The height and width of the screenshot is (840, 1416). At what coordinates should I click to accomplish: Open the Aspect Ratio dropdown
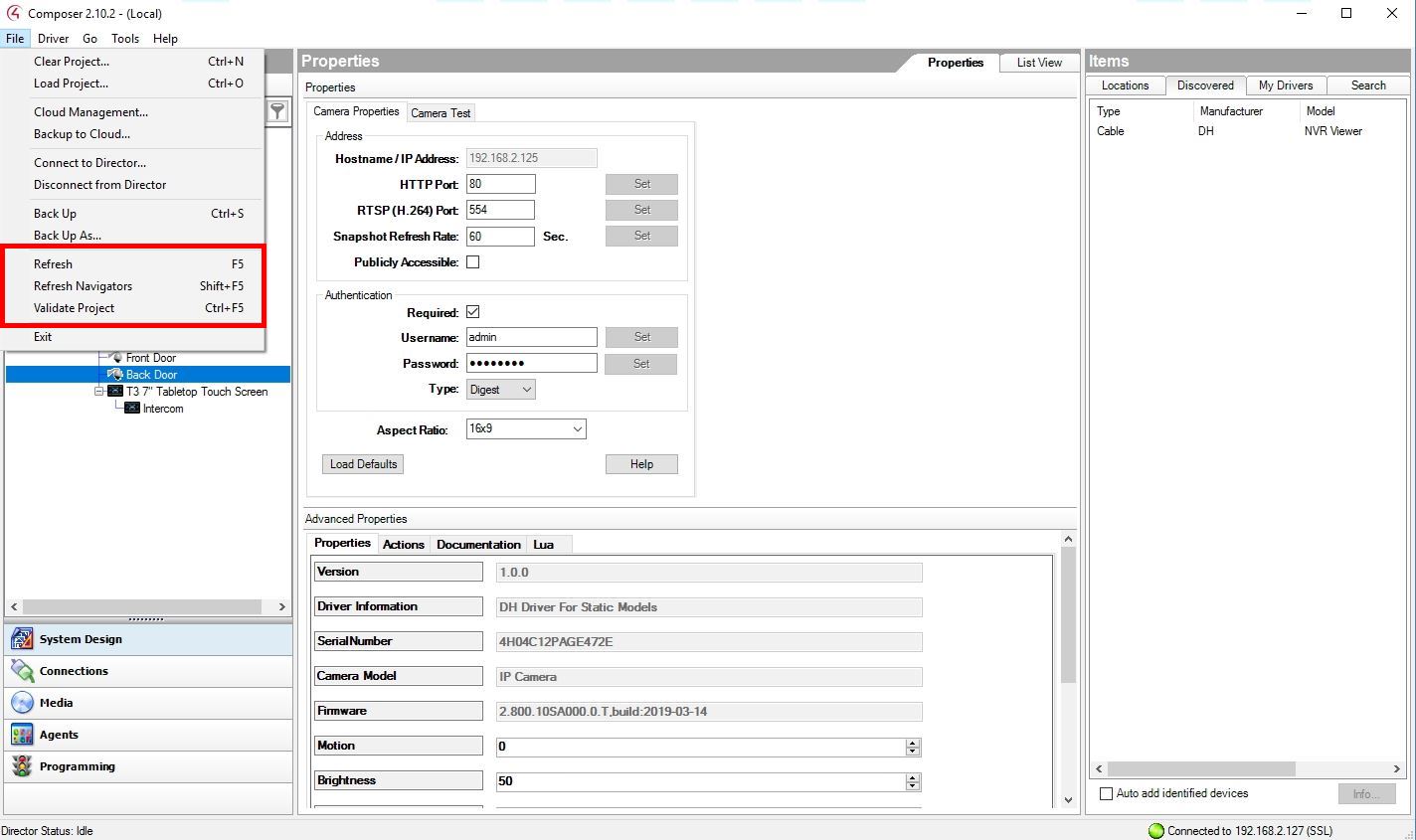point(525,429)
